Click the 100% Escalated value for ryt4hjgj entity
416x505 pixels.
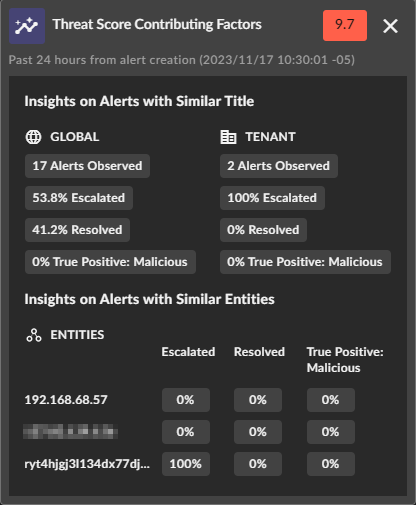[x=186, y=464]
